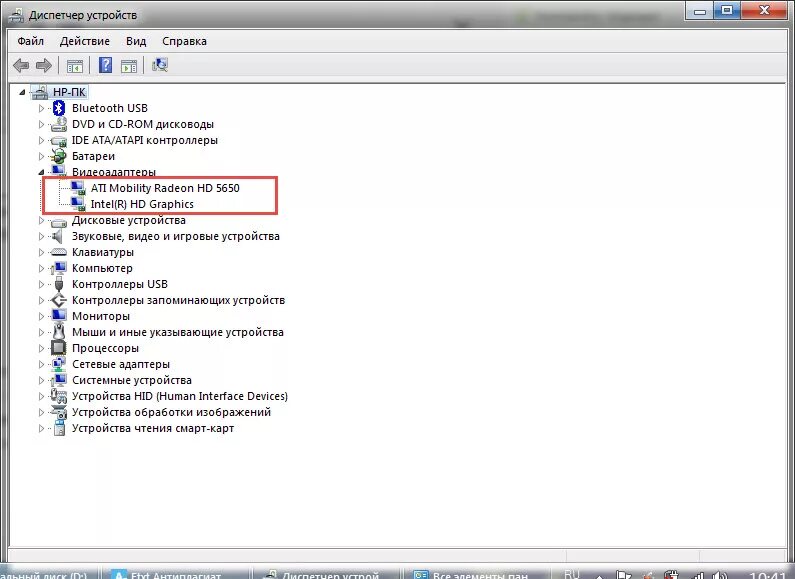Select the Батареи label
795x579 pixels.
click(x=93, y=156)
